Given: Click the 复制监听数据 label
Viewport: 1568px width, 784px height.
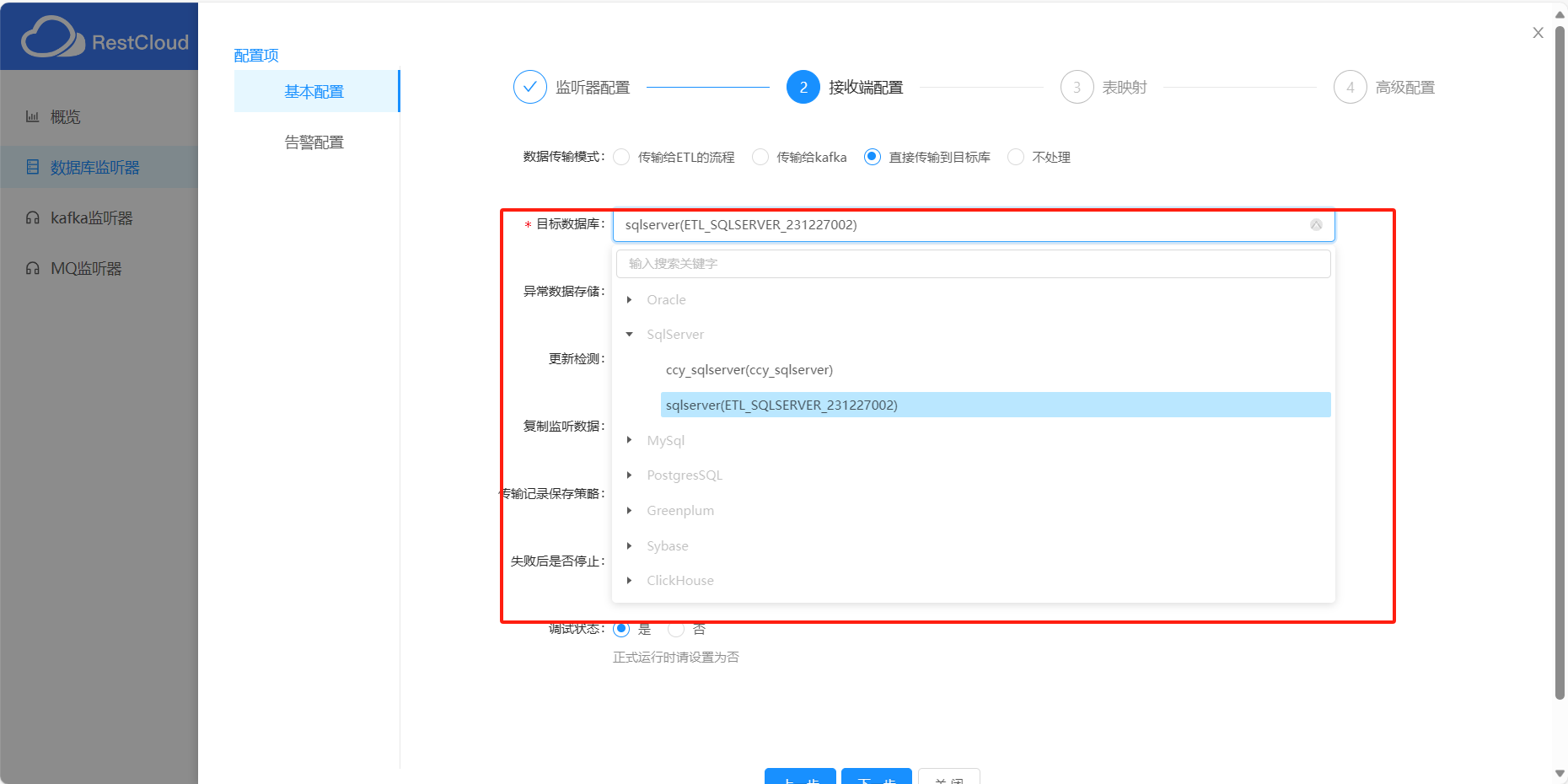Looking at the screenshot, I should (x=563, y=427).
